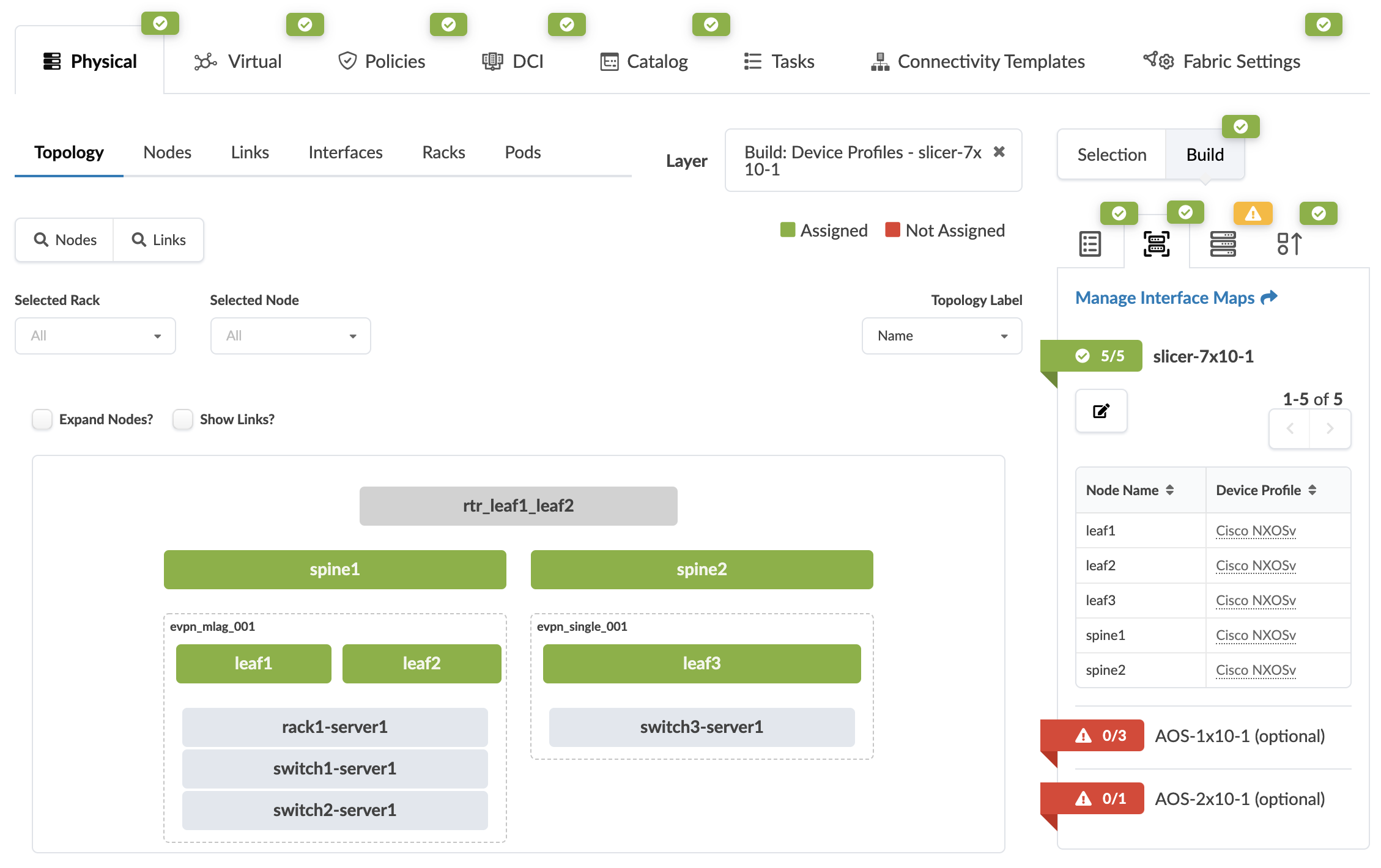Viewport: 1381px width, 868px height.
Task: Clear the Layer selection with X icon
Action: tap(999, 152)
